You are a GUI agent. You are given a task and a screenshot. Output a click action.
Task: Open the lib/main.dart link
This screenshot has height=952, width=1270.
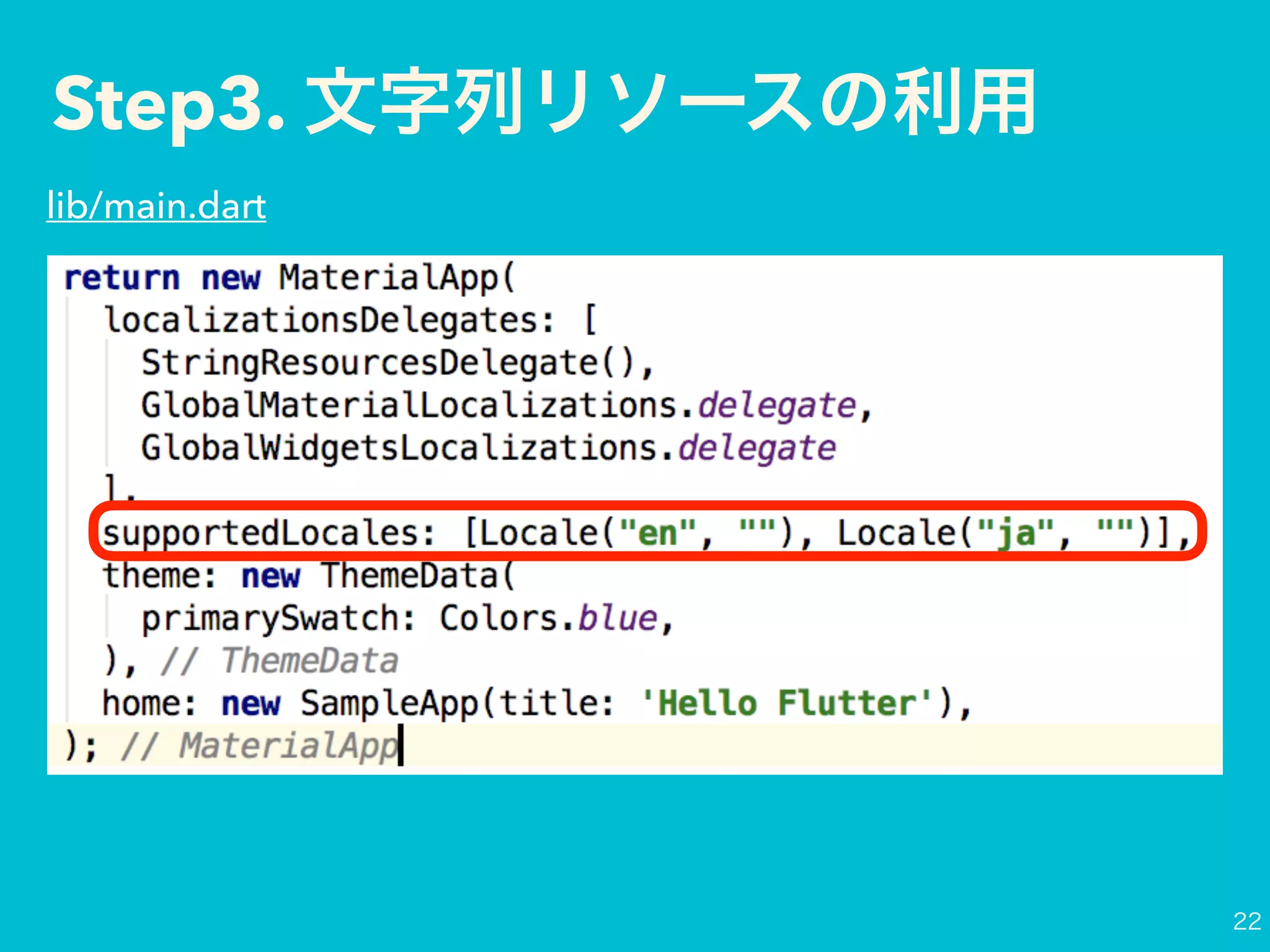pos(156,206)
